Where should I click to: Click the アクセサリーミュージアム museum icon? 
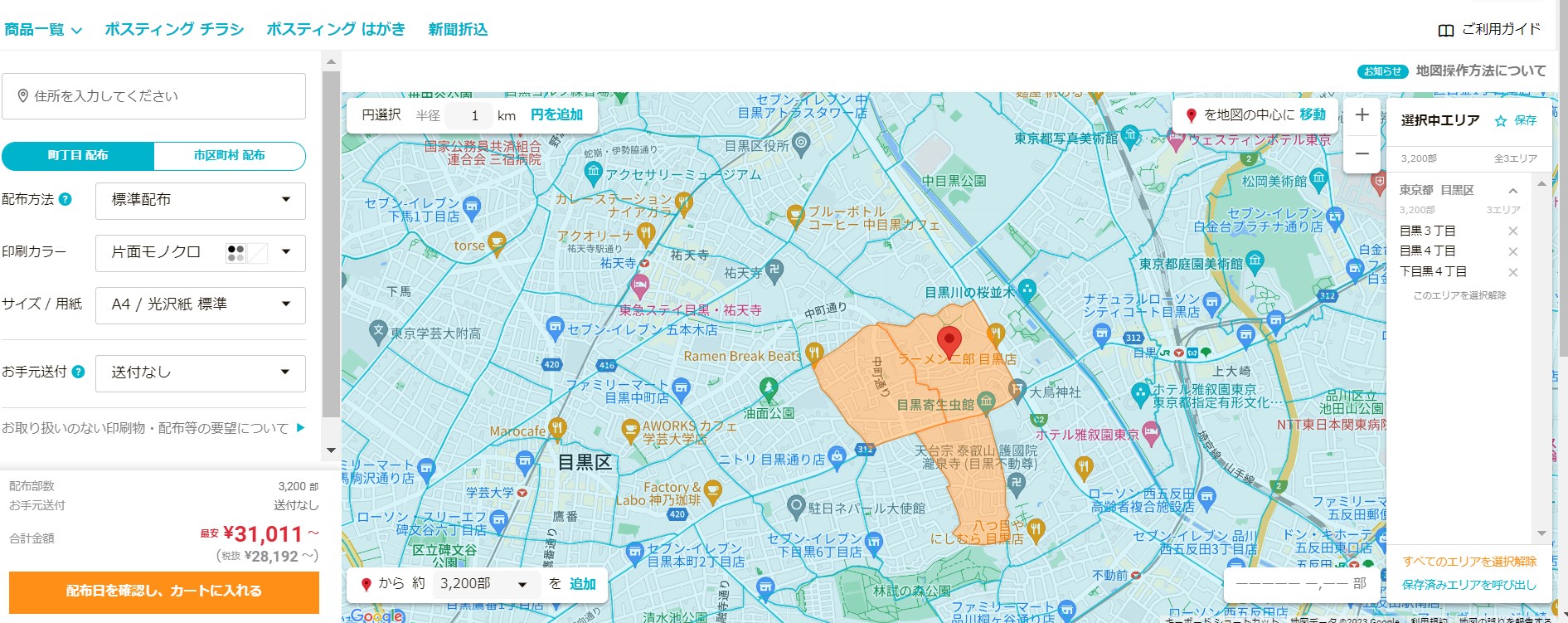coord(593,172)
